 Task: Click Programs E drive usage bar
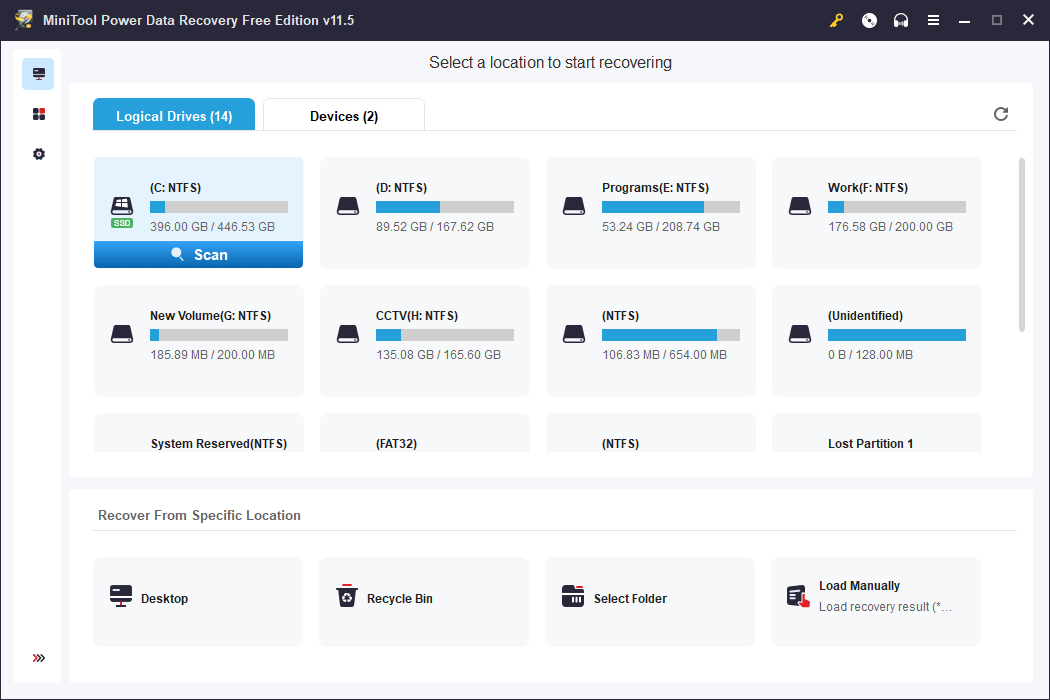pyautogui.click(x=671, y=207)
